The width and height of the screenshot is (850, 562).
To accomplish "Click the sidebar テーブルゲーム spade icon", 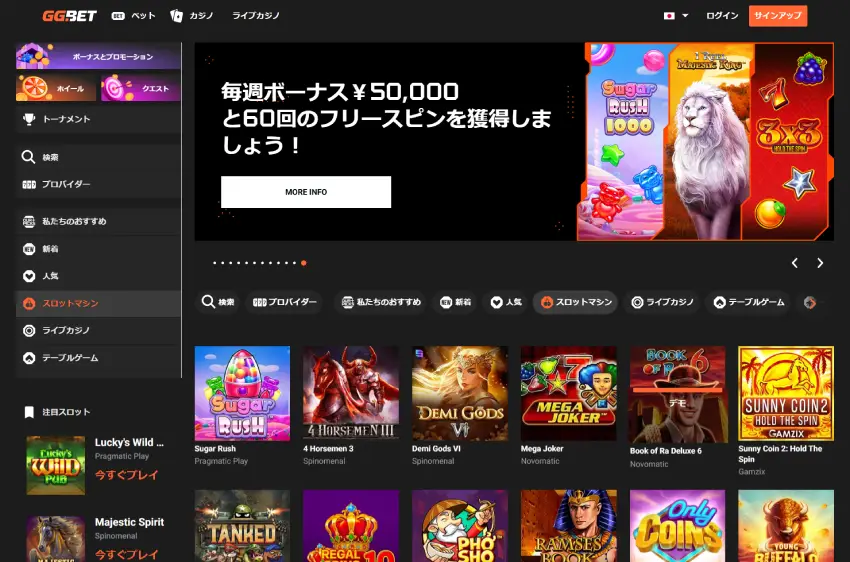I will tap(29, 358).
